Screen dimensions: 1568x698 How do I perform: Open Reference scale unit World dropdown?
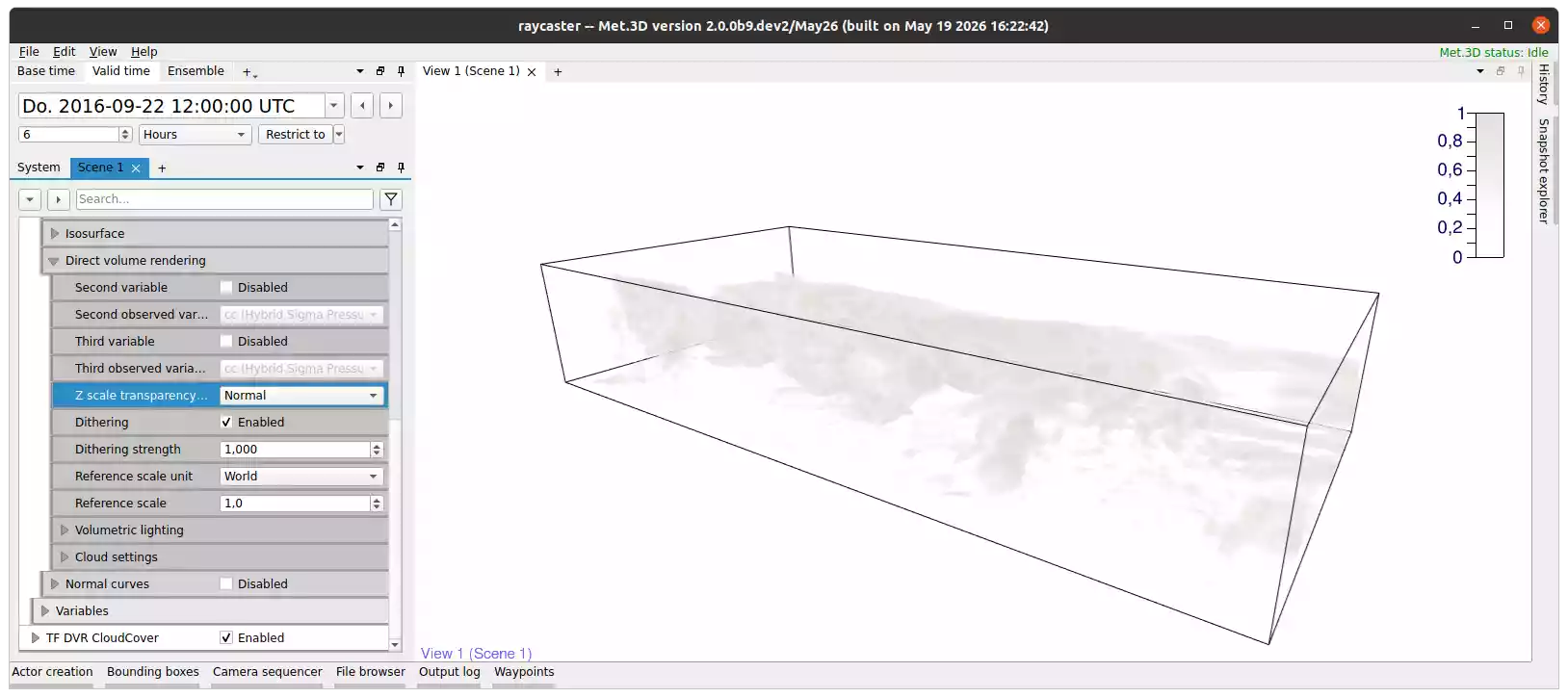click(302, 477)
